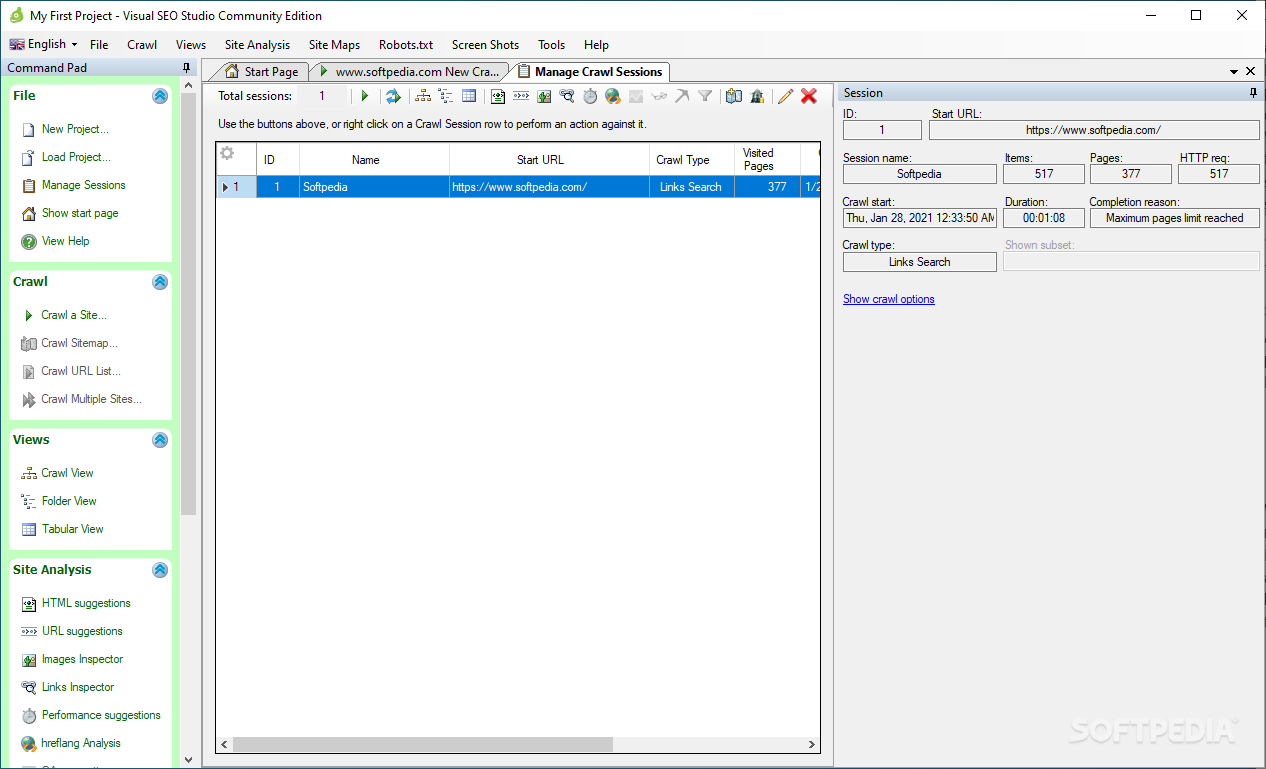Click the Performance stopwatch toolbar icon
The height and width of the screenshot is (769, 1266).
coord(590,96)
